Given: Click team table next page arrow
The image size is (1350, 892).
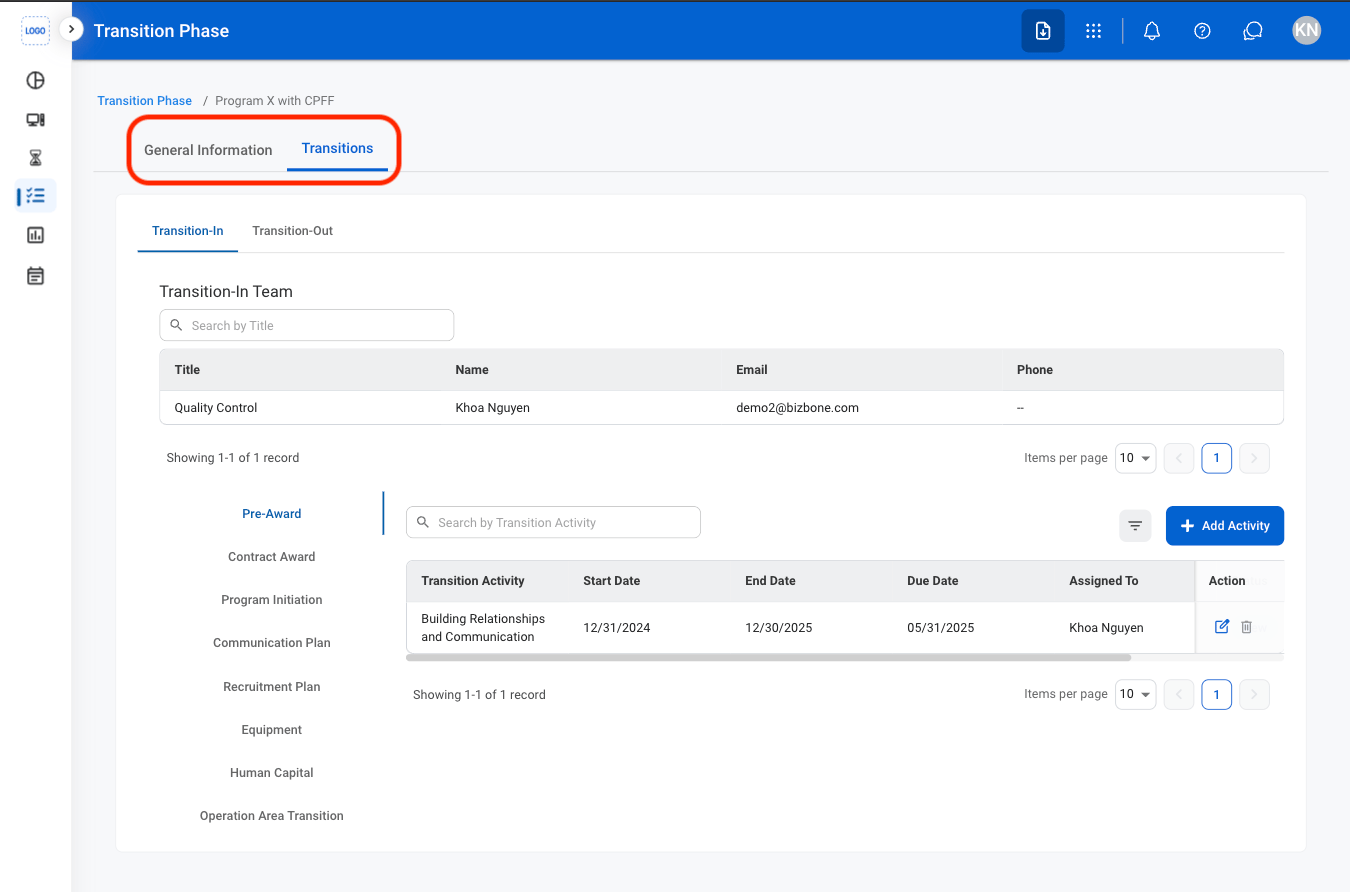Looking at the screenshot, I should point(1254,458).
